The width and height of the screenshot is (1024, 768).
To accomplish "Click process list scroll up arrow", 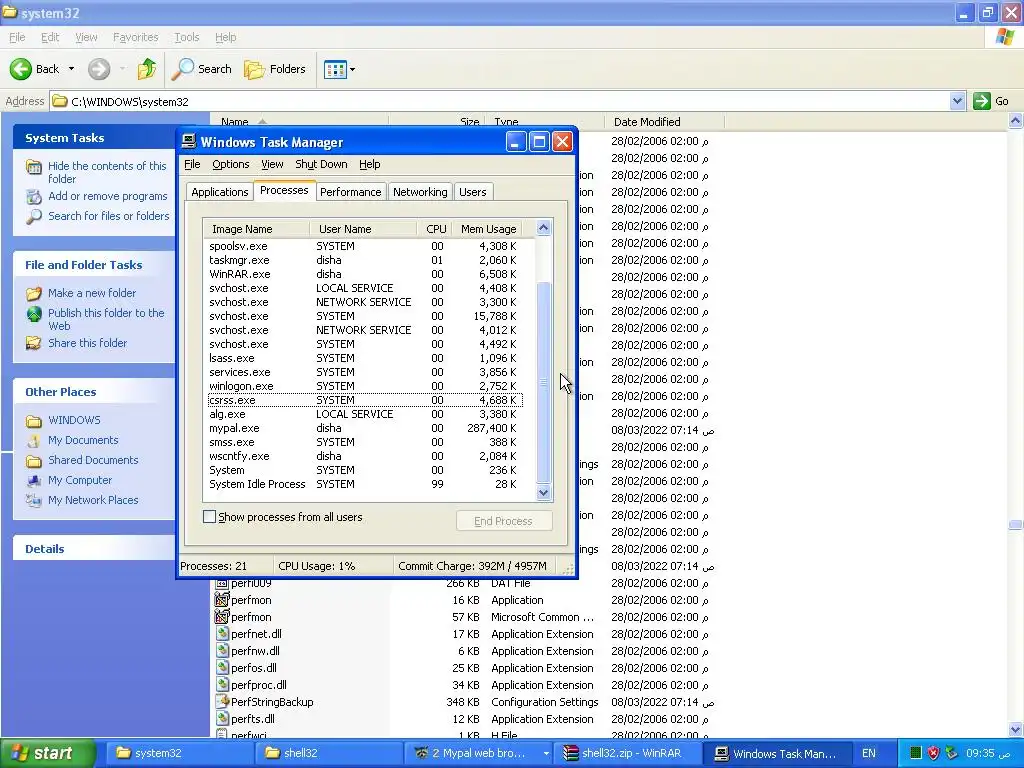I will click(543, 228).
